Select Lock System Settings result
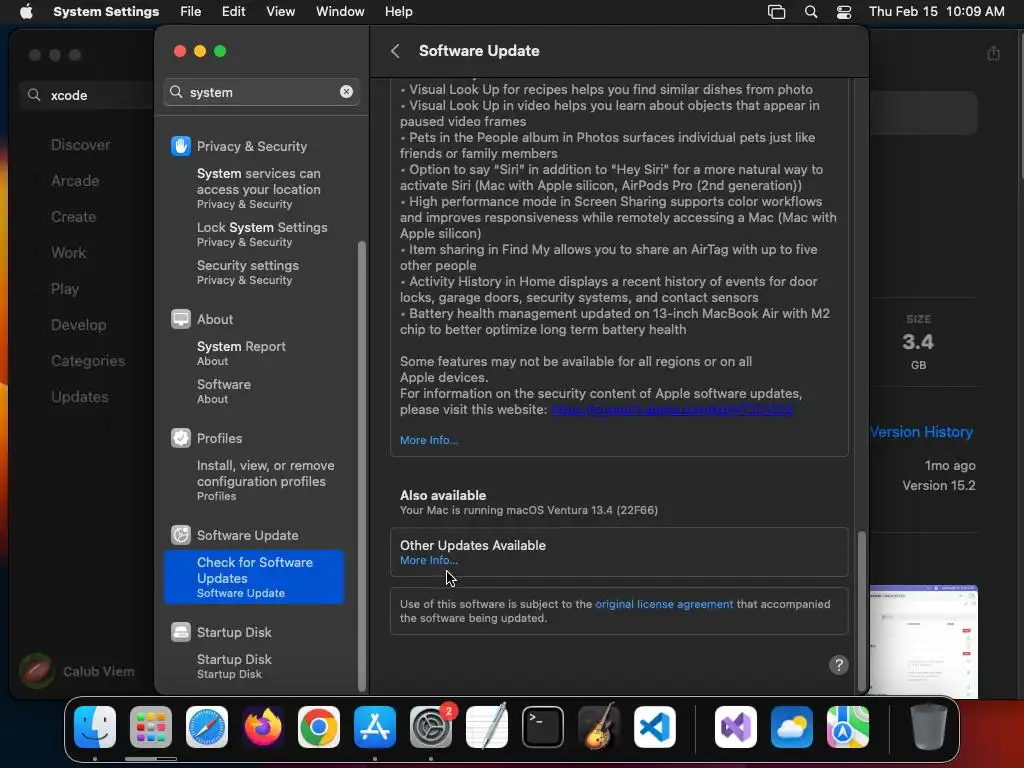 click(262, 234)
